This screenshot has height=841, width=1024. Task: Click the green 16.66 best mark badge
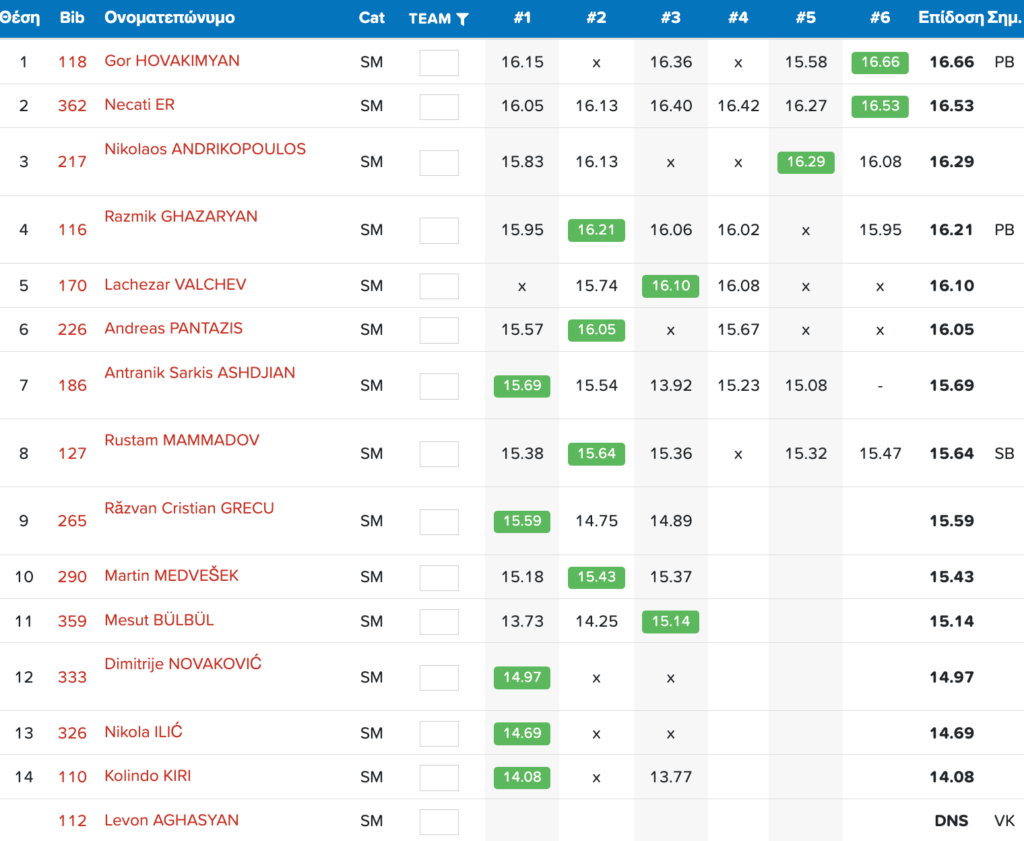[x=880, y=62]
